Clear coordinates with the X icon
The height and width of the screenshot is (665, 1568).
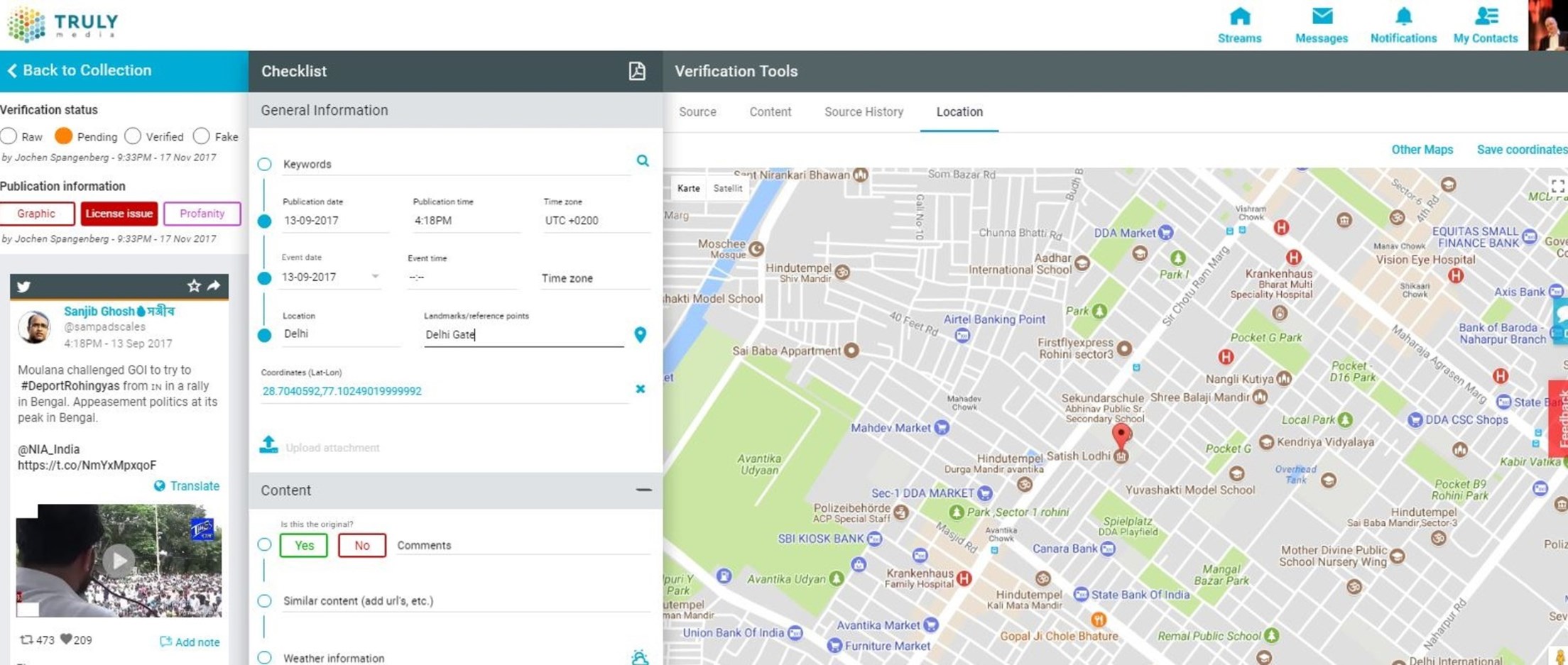pyautogui.click(x=640, y=389)
